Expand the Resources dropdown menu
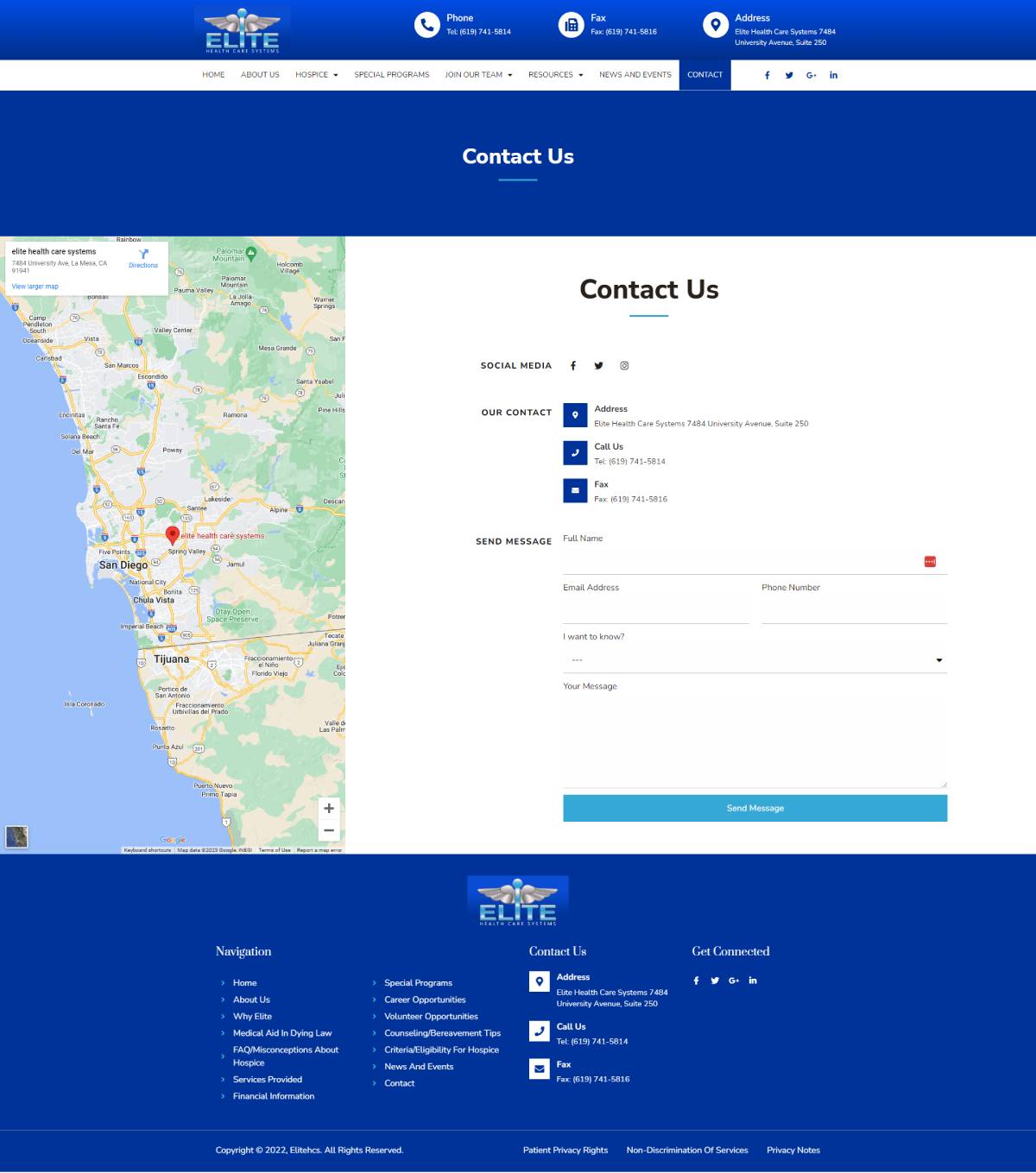 click(555, 75)
